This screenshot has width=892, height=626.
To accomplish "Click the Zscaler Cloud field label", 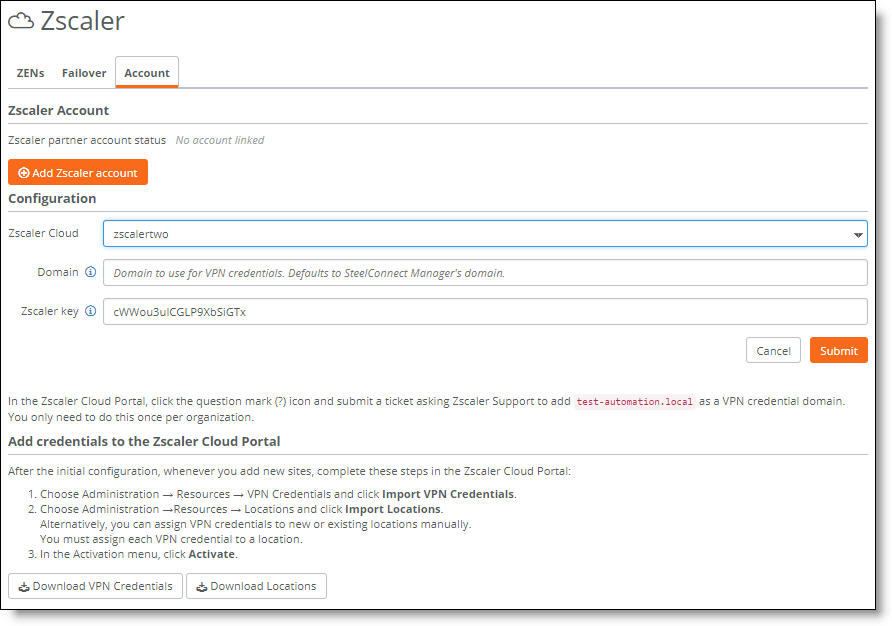I will 43,233.
